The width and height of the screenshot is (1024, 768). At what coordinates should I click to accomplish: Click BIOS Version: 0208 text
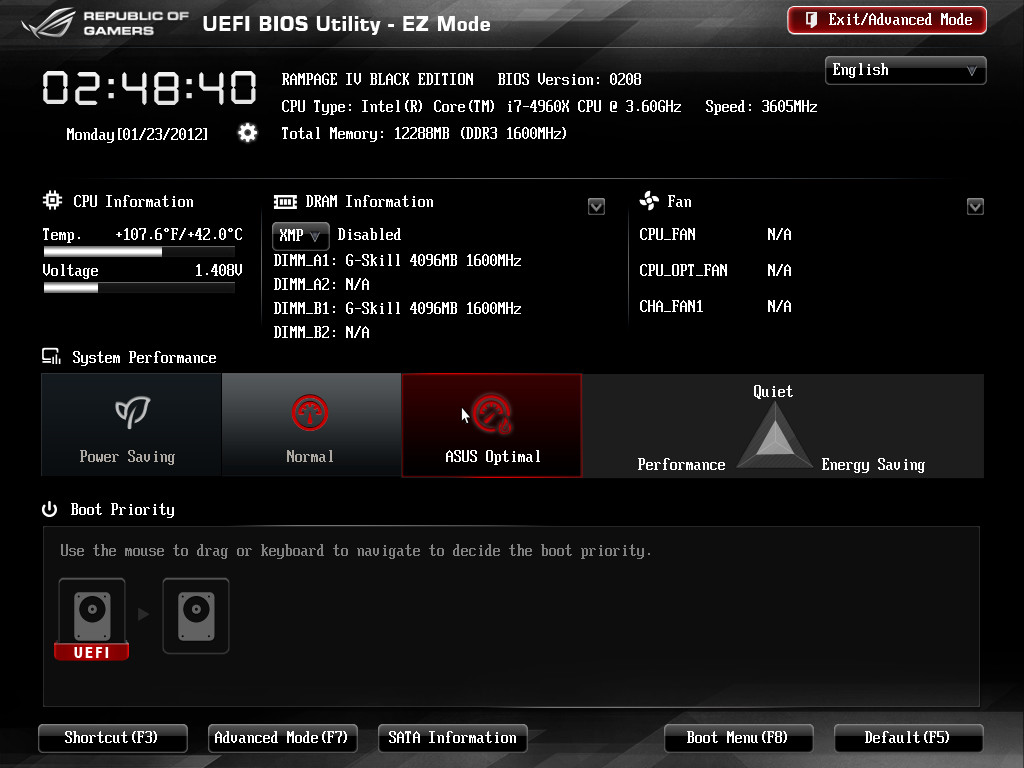[x=569, y=80]
